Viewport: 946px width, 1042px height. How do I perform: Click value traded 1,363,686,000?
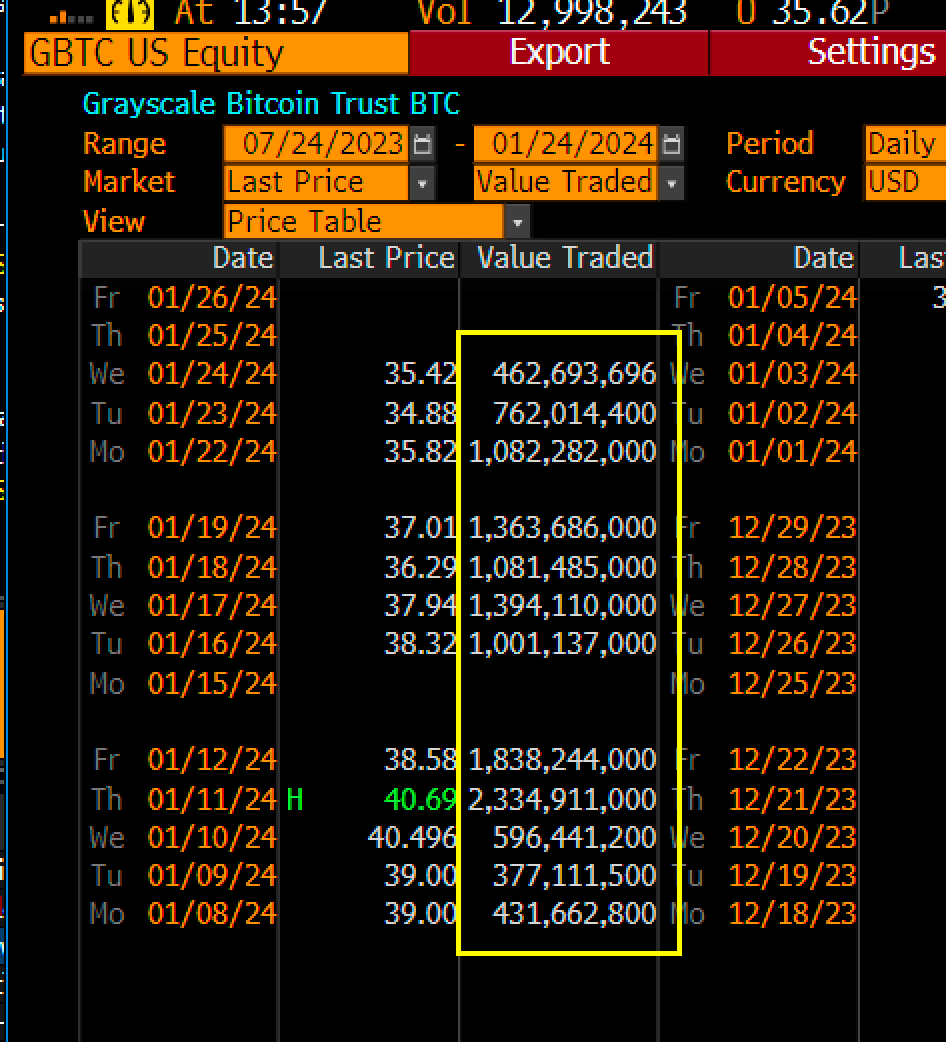(562, 528)
